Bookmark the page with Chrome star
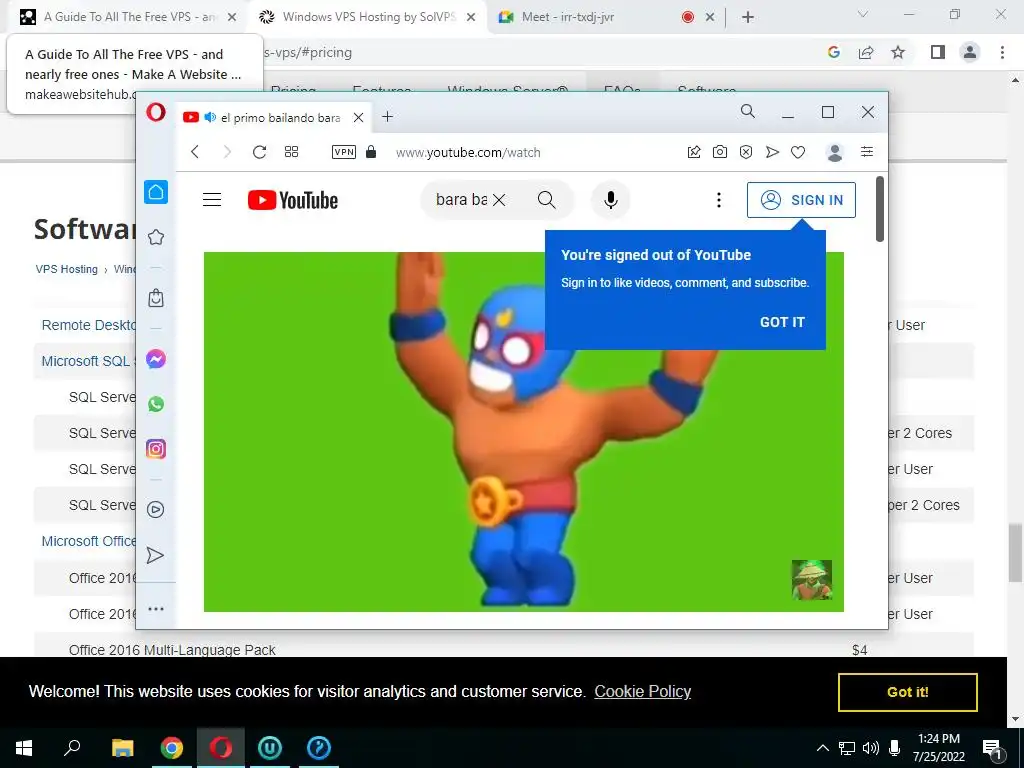Image resolution: width=1024 pixels, height=768 pixels. pos(898,52)
